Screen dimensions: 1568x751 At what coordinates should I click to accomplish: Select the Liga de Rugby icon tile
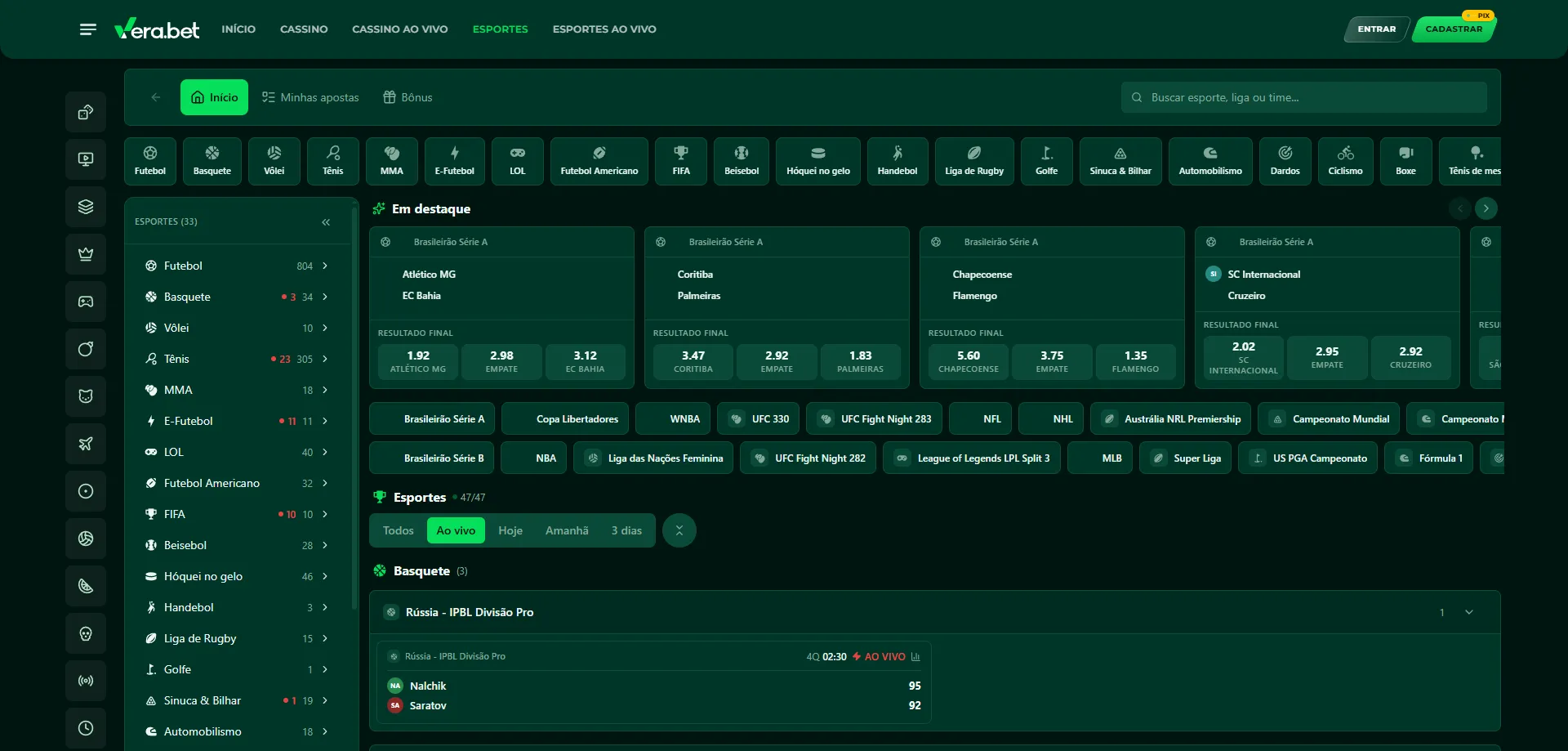[x=974, y=161]
